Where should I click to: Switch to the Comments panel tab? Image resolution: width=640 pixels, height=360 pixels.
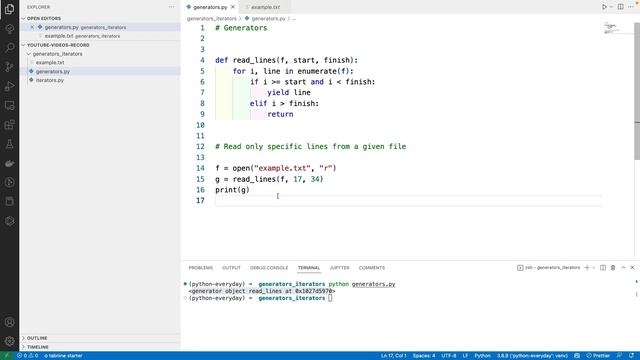click(371, 268)
